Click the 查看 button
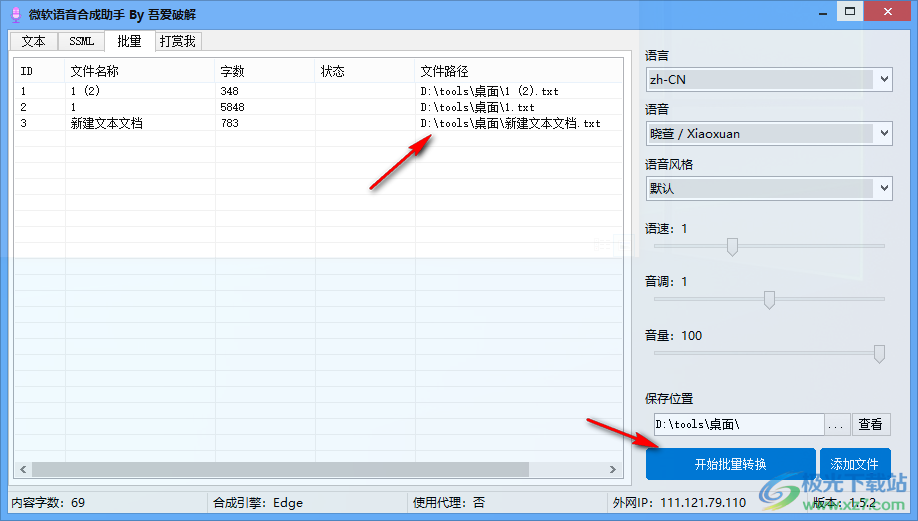Viewport: 918px width, 521px height. pos(871,424)
